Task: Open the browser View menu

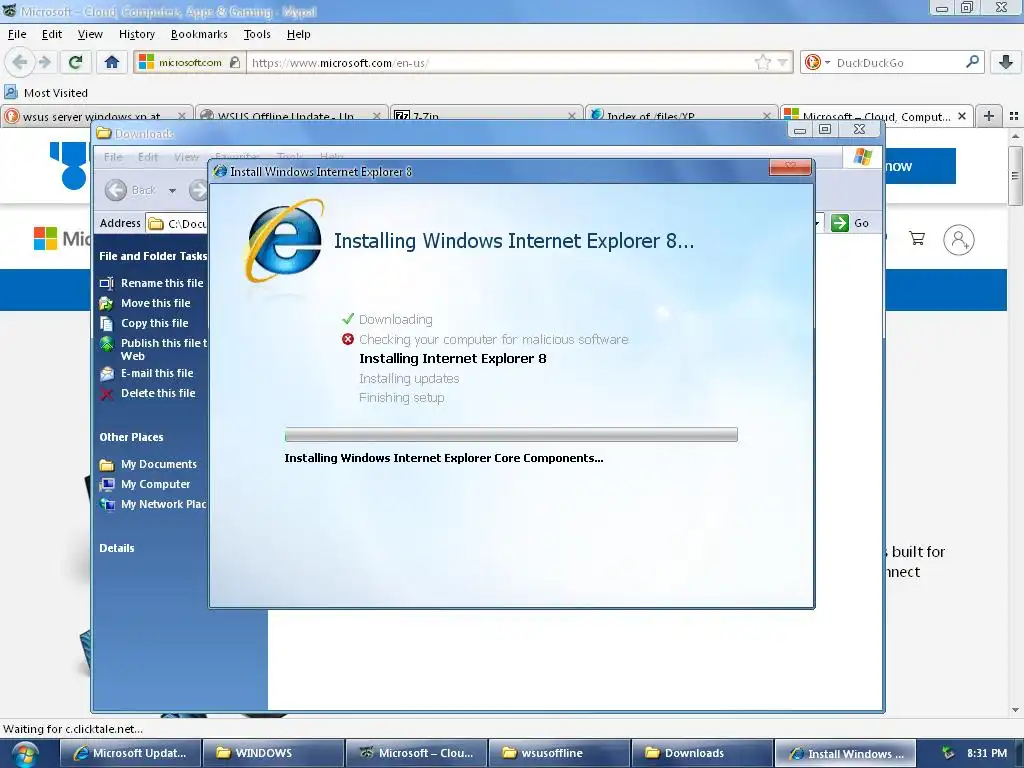Action: pos(90,34)
